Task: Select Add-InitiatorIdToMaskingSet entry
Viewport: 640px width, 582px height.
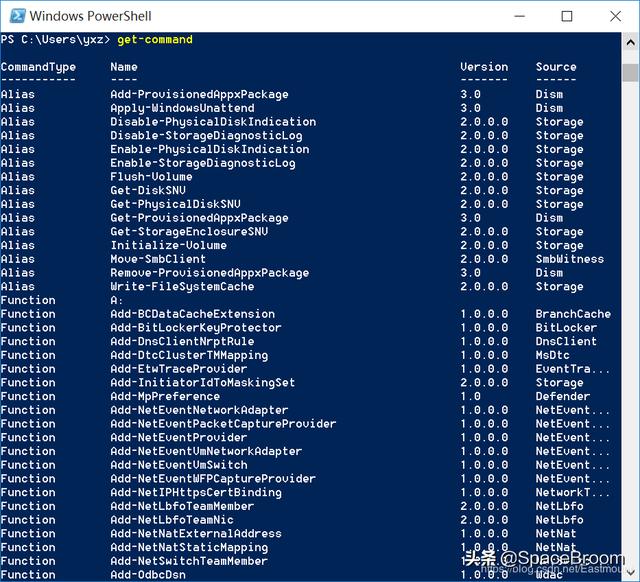Action: click(x=202, y=382)
